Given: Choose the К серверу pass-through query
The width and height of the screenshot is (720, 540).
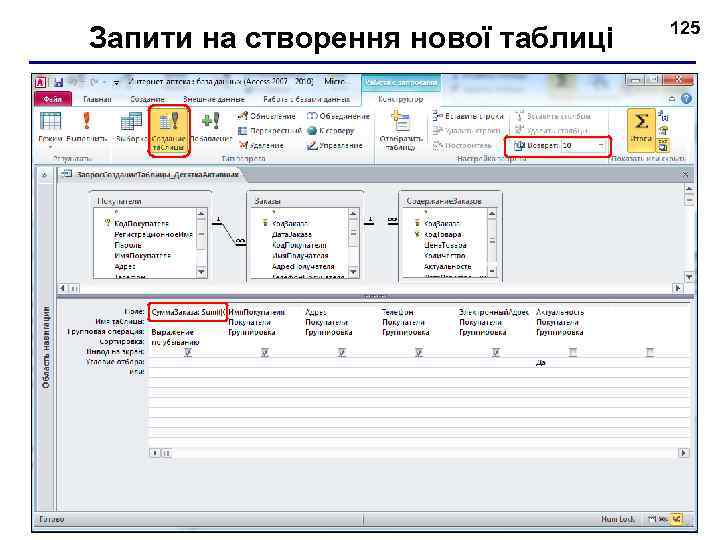Looking at the screenshot, I should [x=331, y=131].
